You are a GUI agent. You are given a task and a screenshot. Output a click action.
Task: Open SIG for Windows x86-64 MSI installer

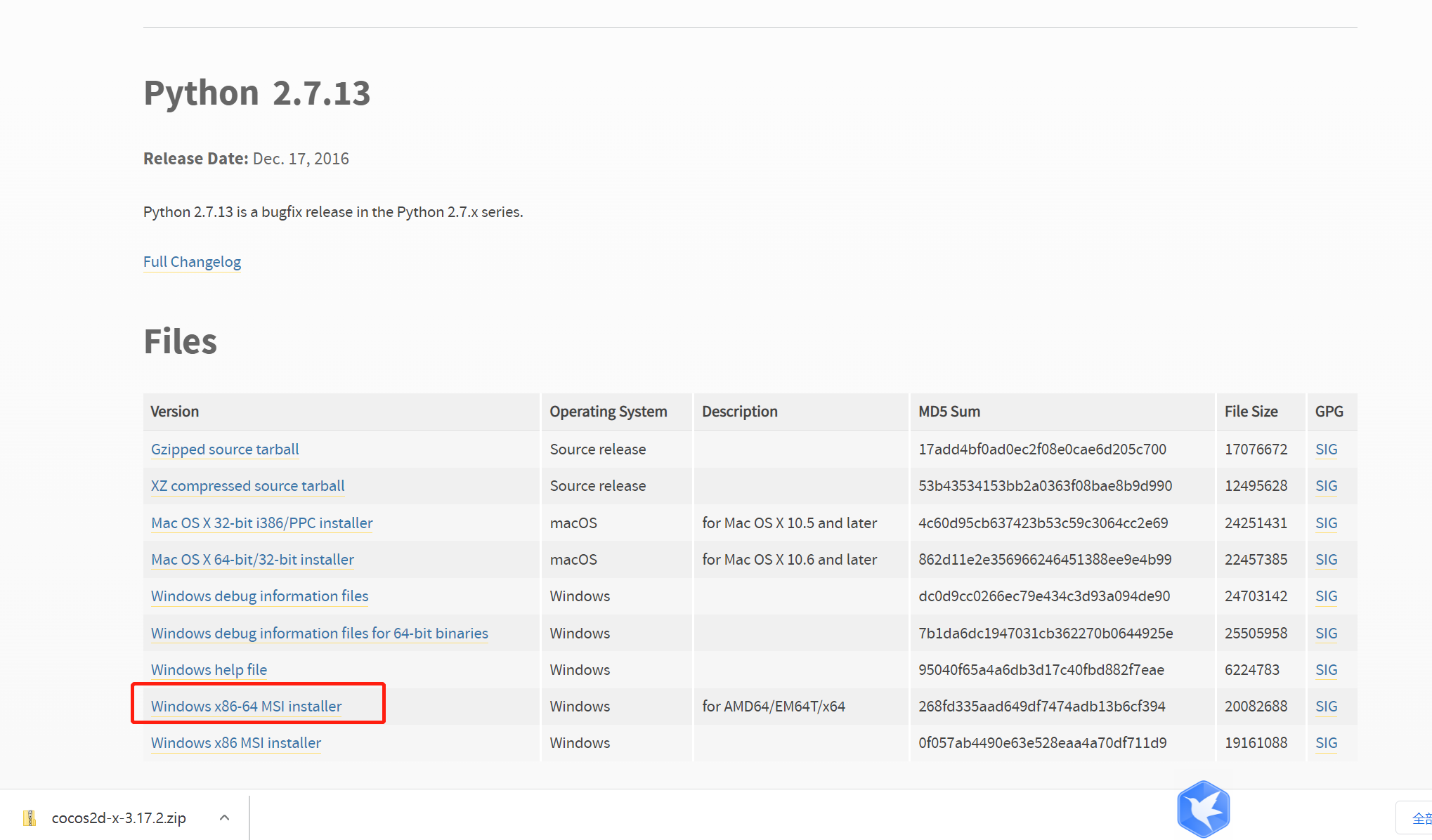(x=1326, y=707)
